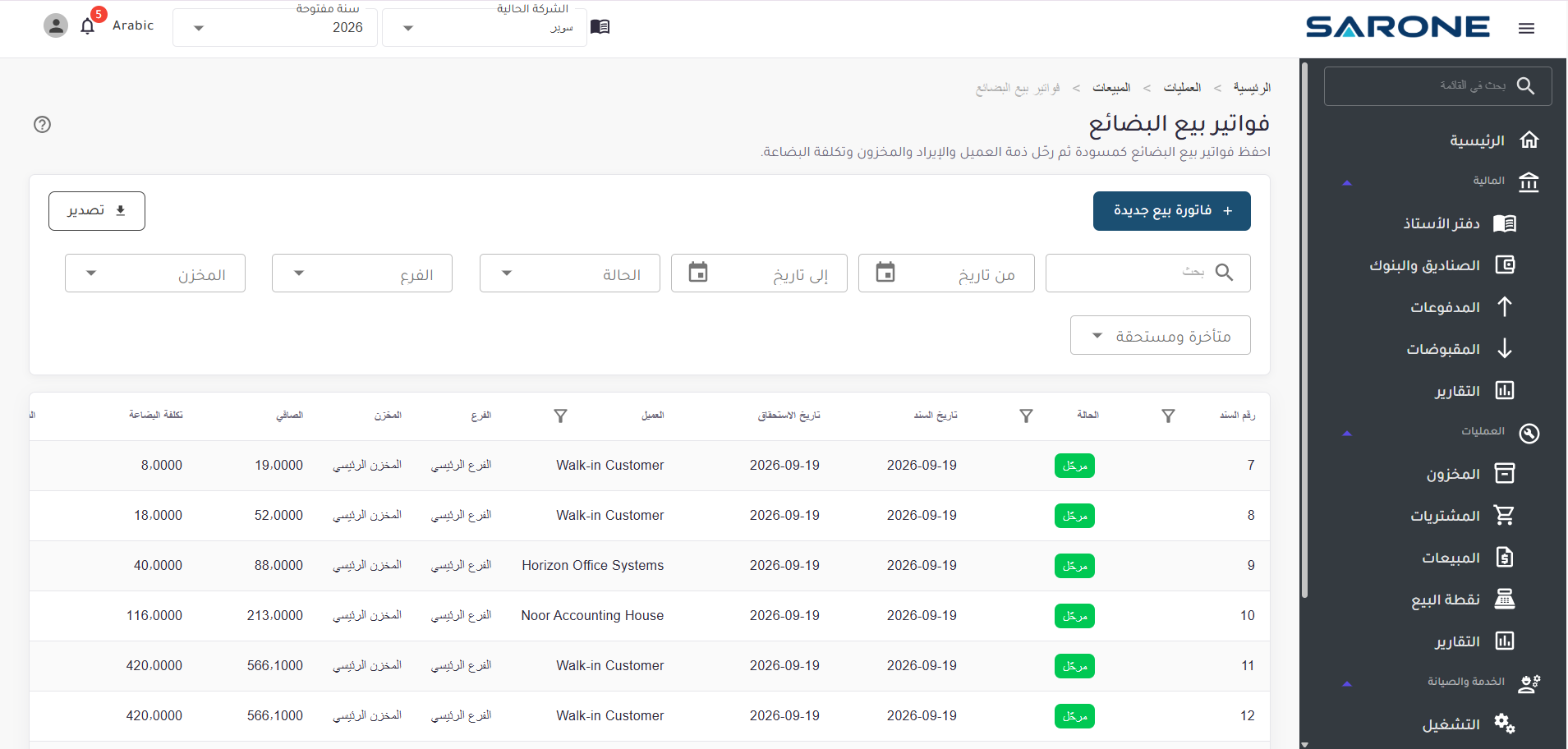Filter the العميل column

pyautogui.click(x=560, y=416)
